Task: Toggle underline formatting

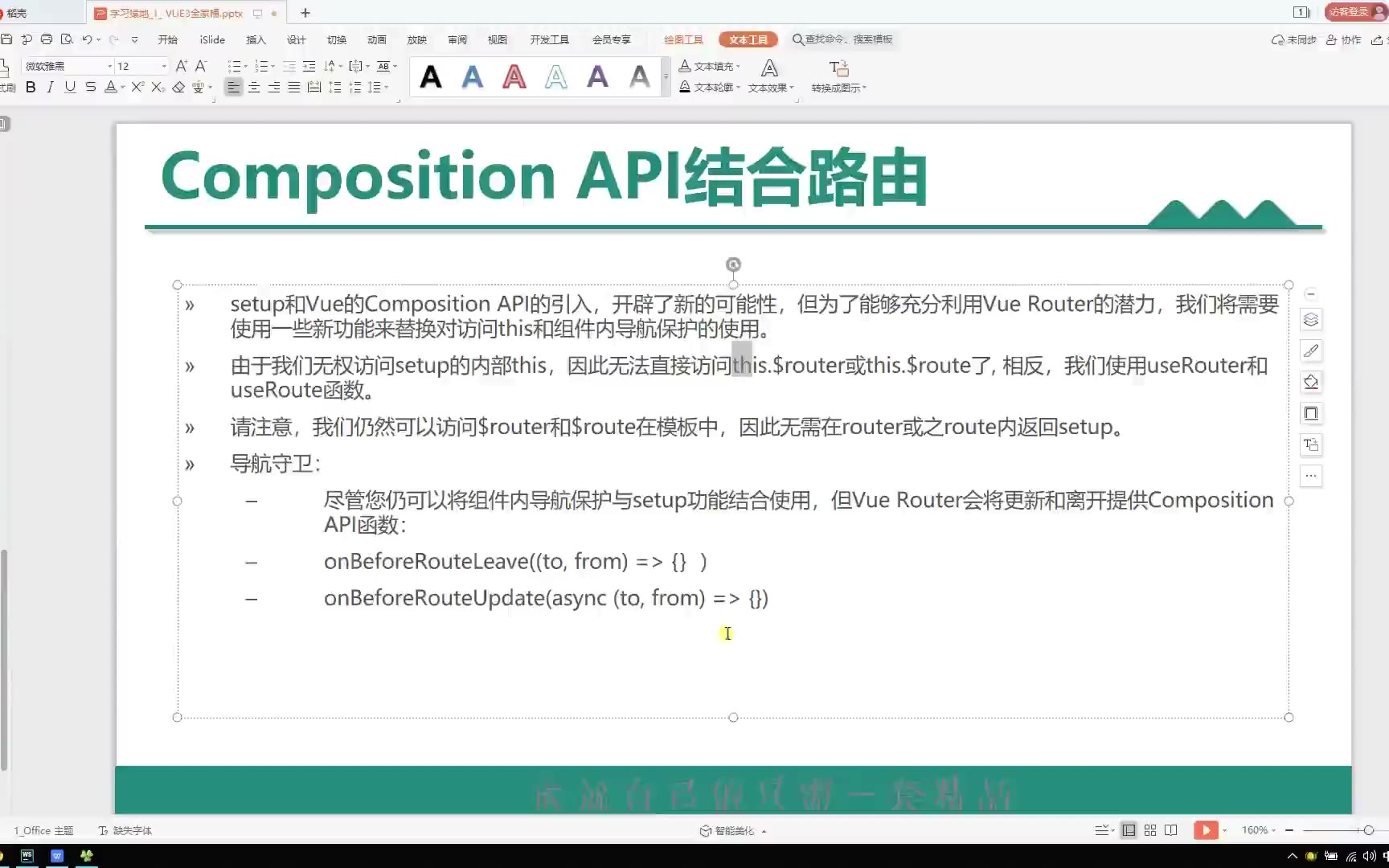Action: coord(70,88)
